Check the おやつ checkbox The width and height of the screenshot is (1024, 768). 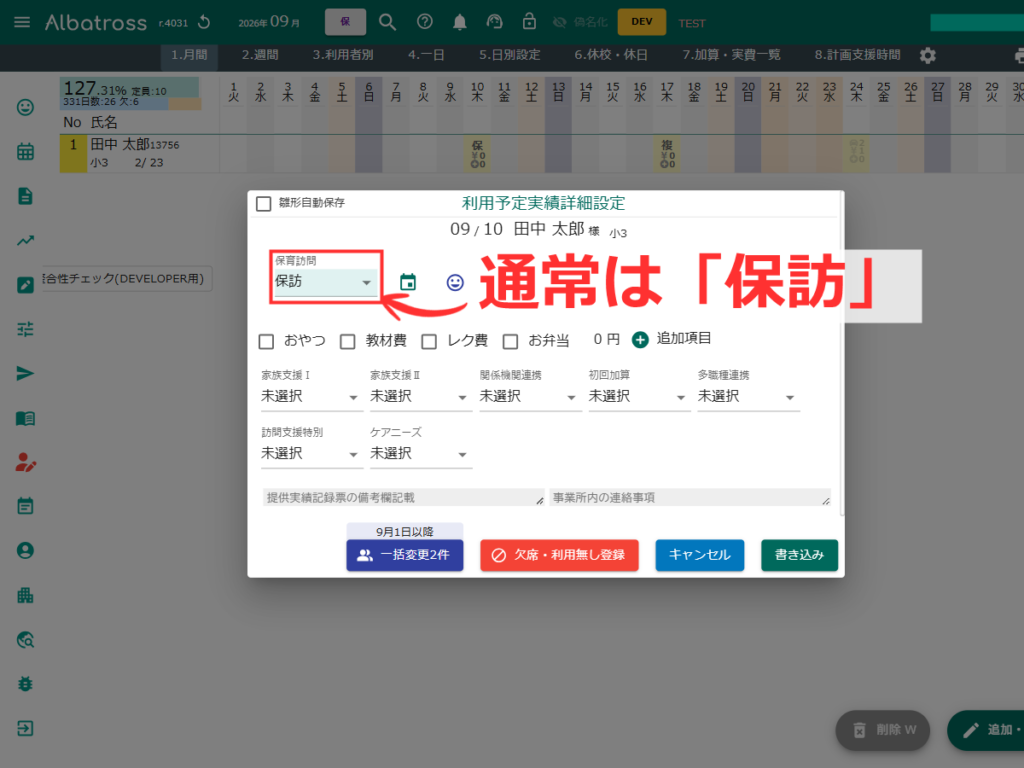coord(266,342)
